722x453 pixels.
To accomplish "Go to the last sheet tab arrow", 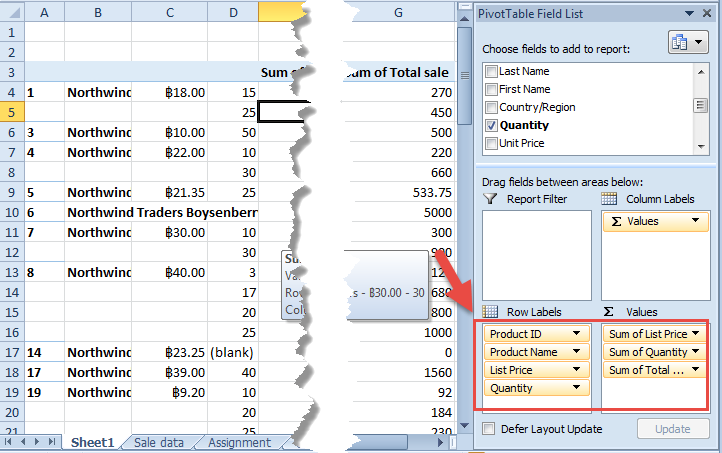I will (x=52, y=441).
